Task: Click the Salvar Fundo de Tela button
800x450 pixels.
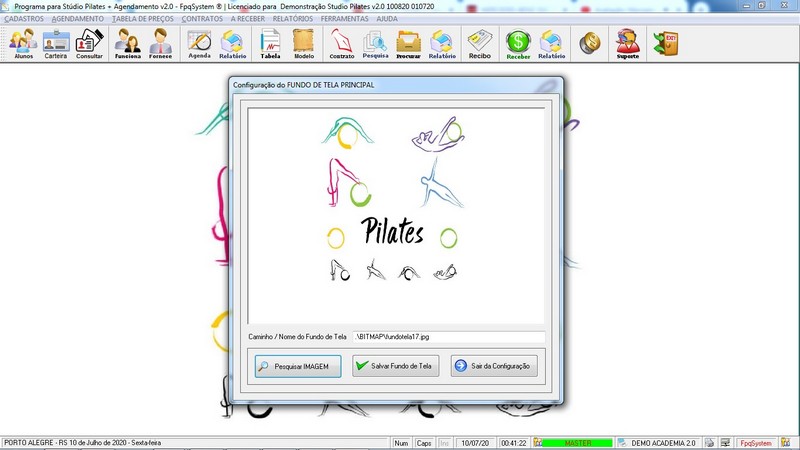Action: [395, 366]
